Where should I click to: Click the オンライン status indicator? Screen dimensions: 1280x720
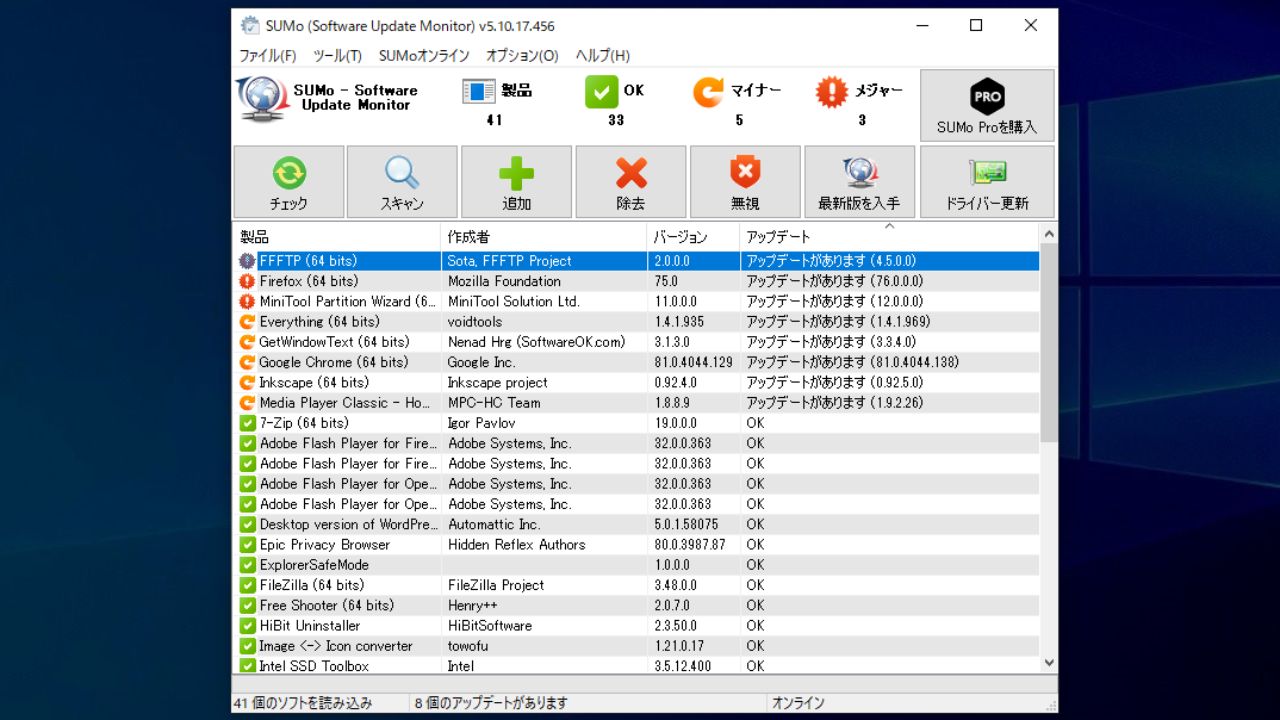click(x=798, y=703)
